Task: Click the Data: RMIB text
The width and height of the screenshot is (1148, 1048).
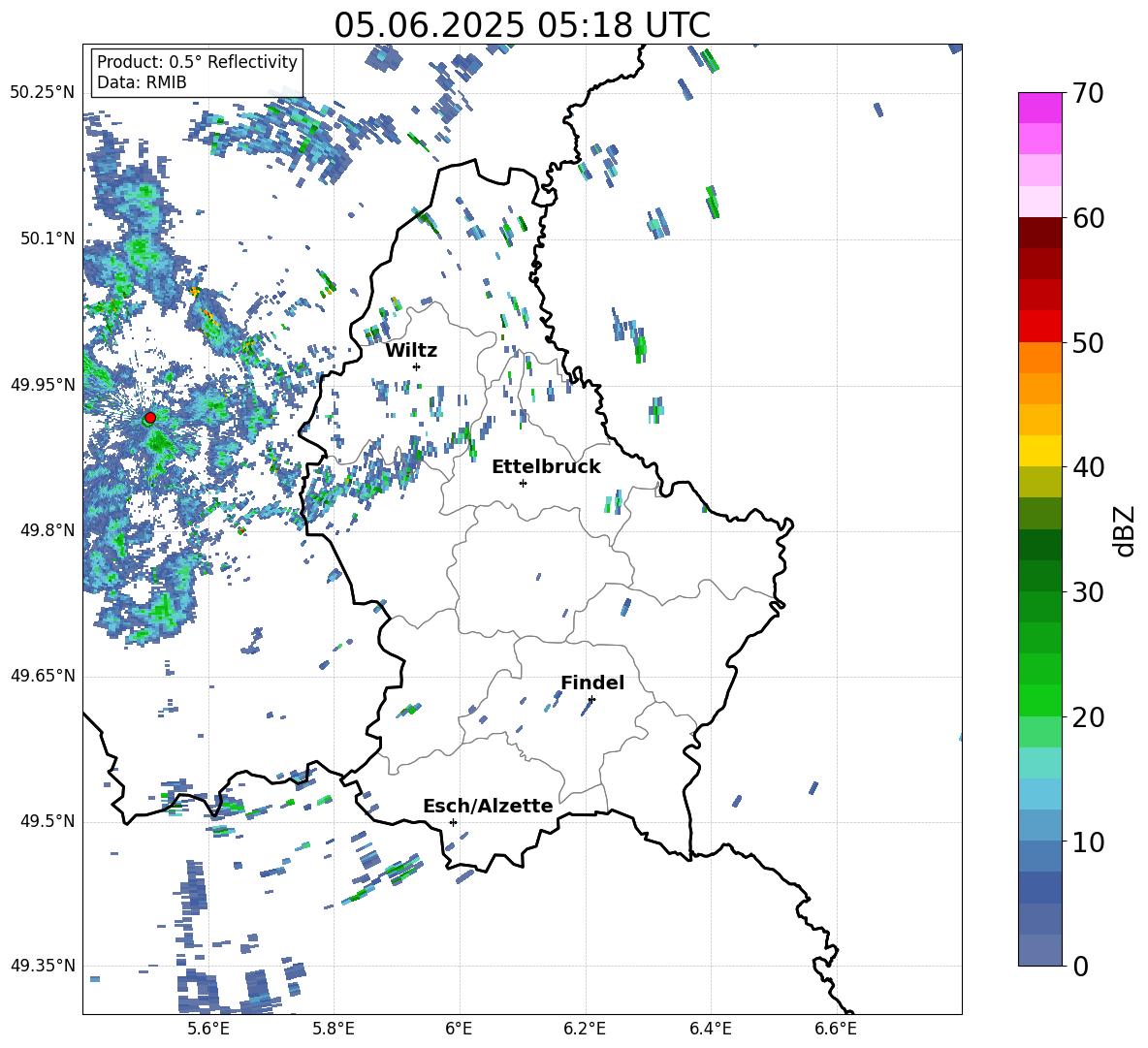Action: point(142,82)
